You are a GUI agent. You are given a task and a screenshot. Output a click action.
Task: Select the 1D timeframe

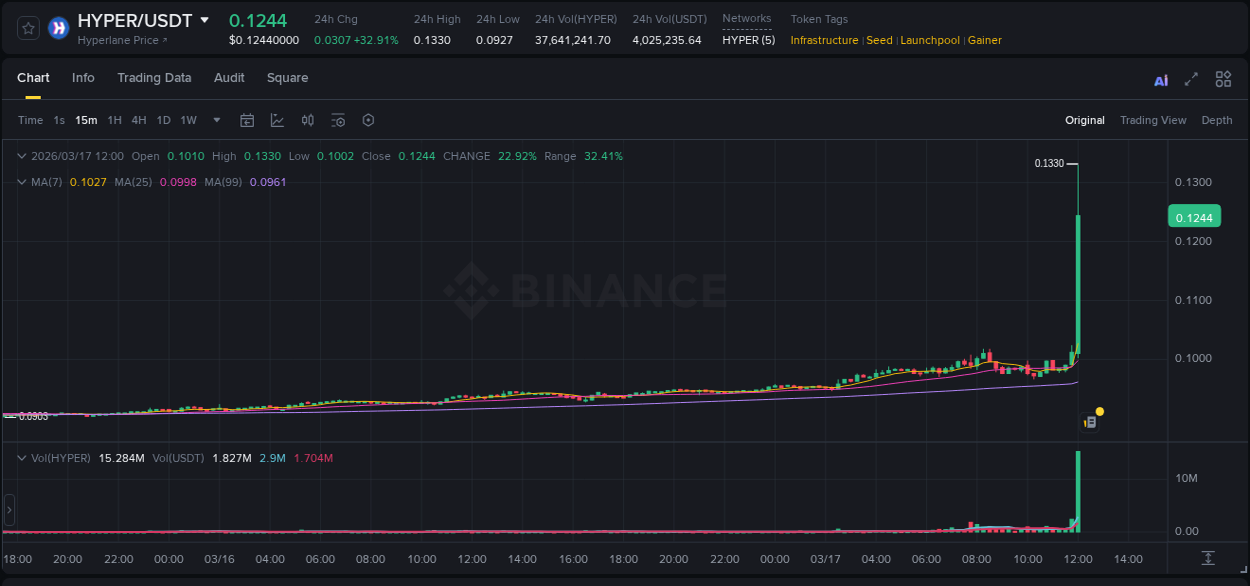point(163,120)
